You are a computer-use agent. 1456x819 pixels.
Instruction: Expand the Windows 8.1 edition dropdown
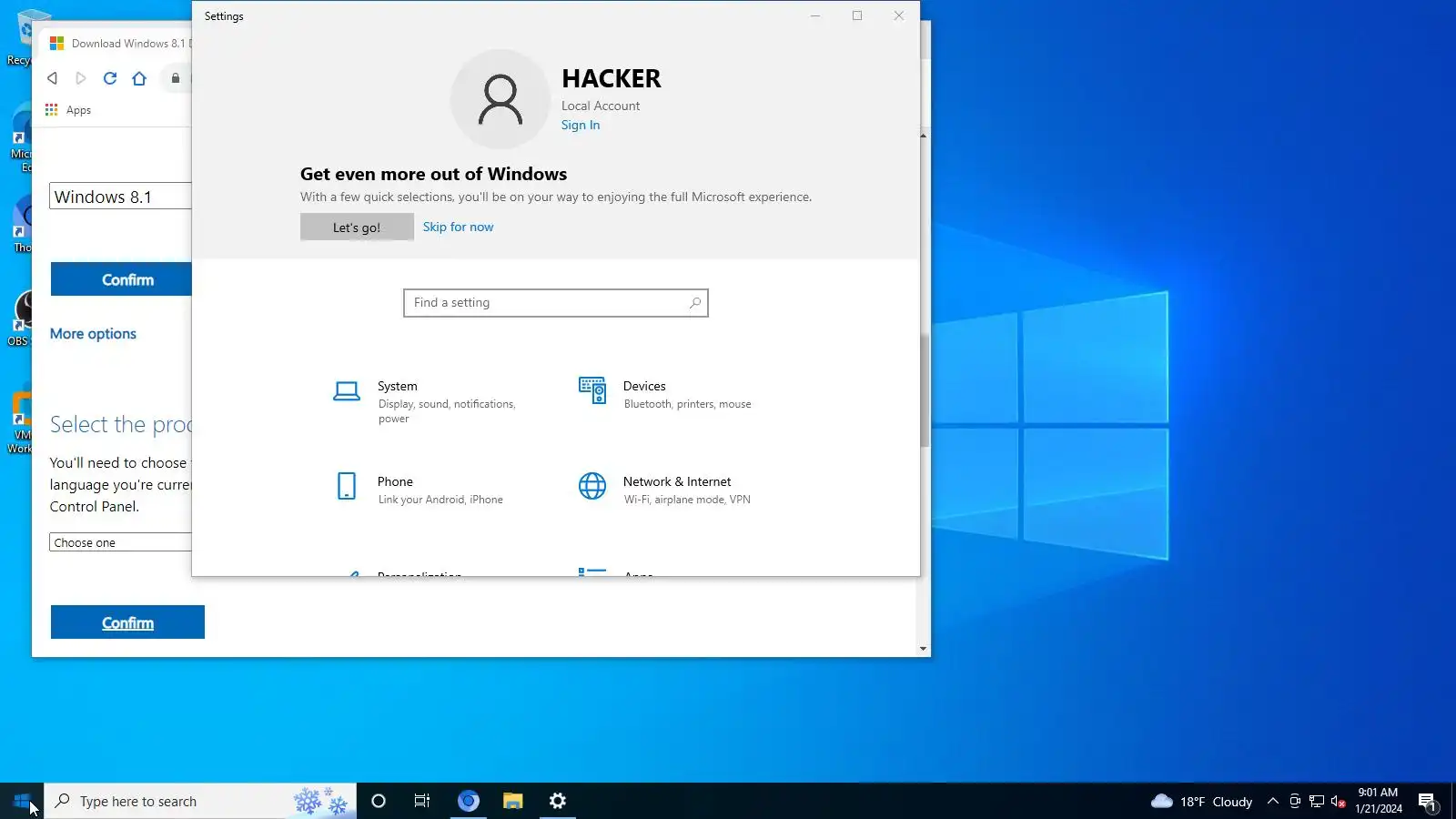click(120, 197)
